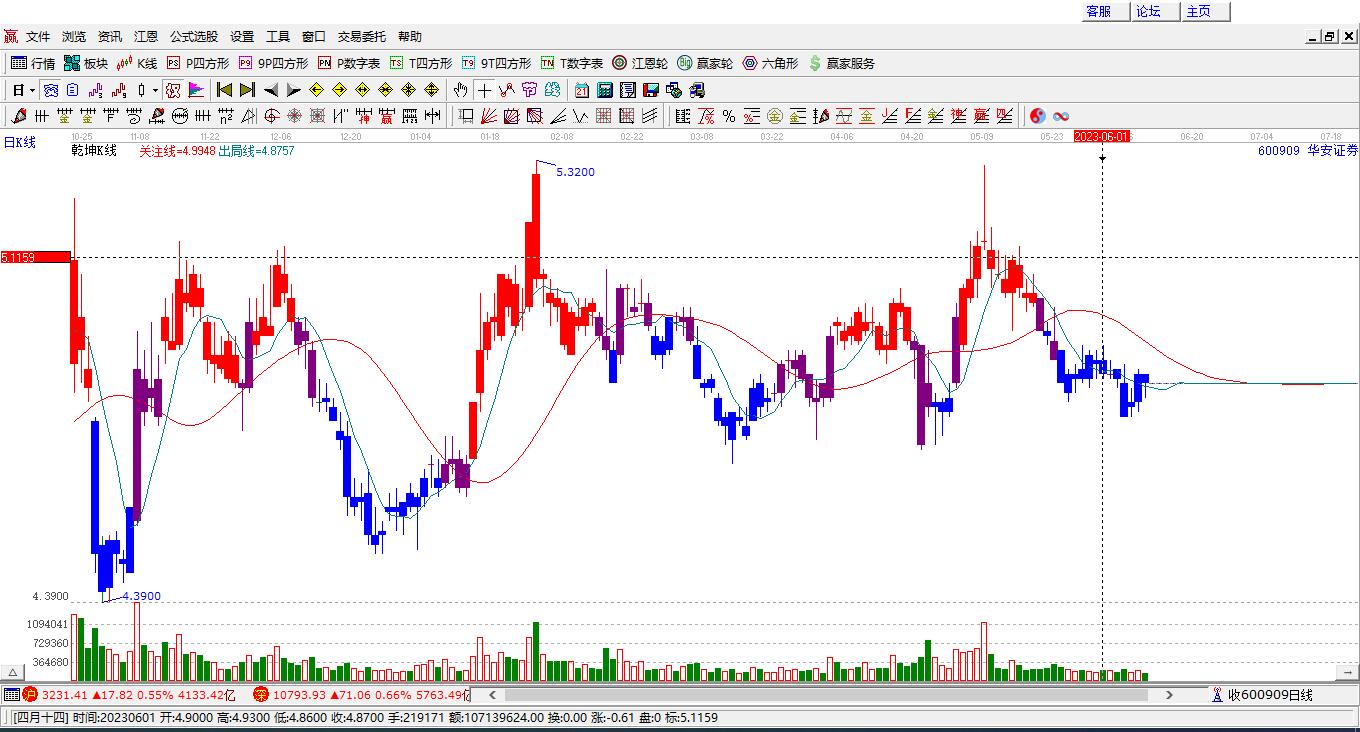This screenshot has width=1360, height=732.
Task: Select the hand pan tool
Action: pos(460,90)
